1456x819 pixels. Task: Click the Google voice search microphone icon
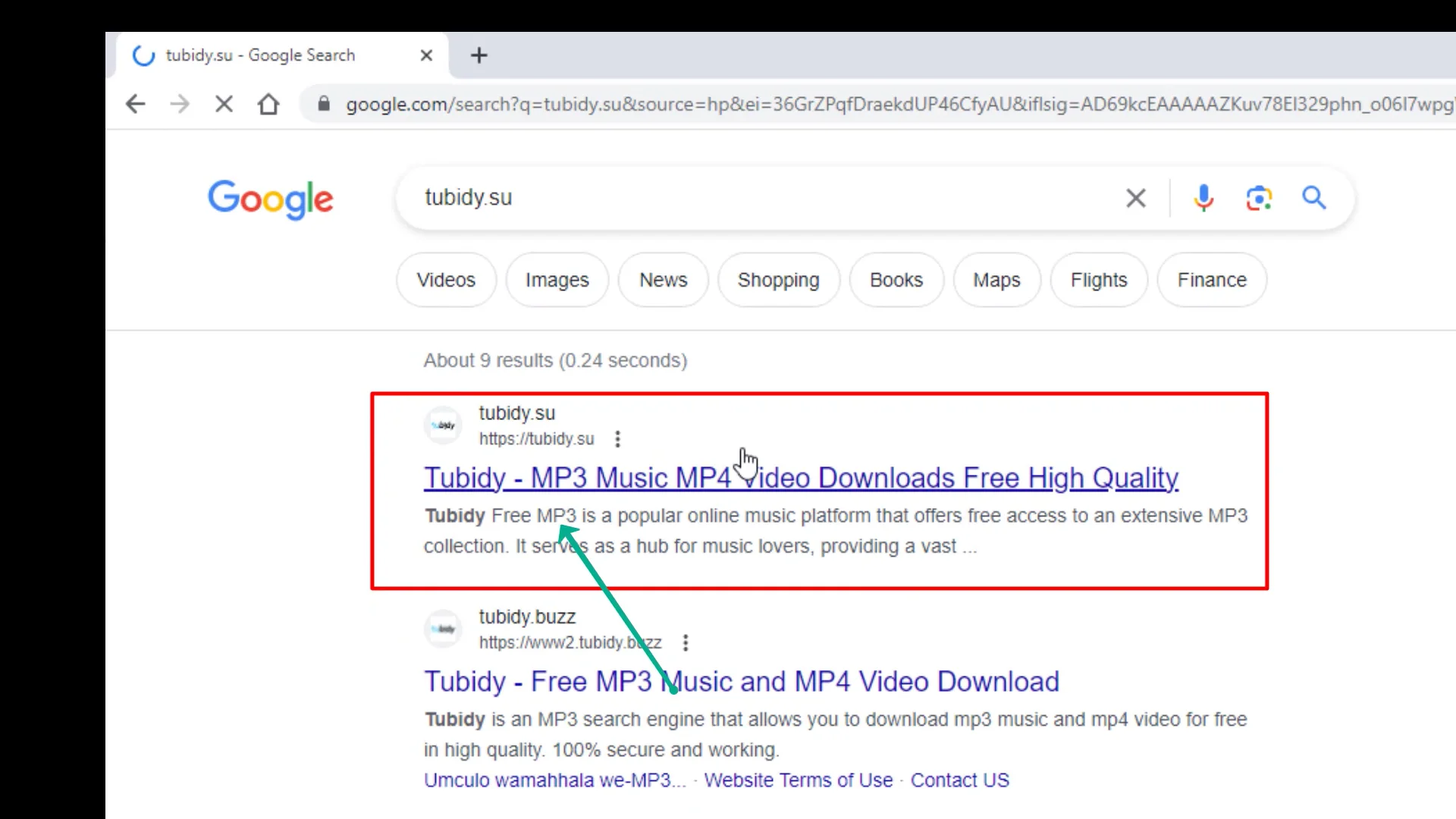[x=1203, y=198]
